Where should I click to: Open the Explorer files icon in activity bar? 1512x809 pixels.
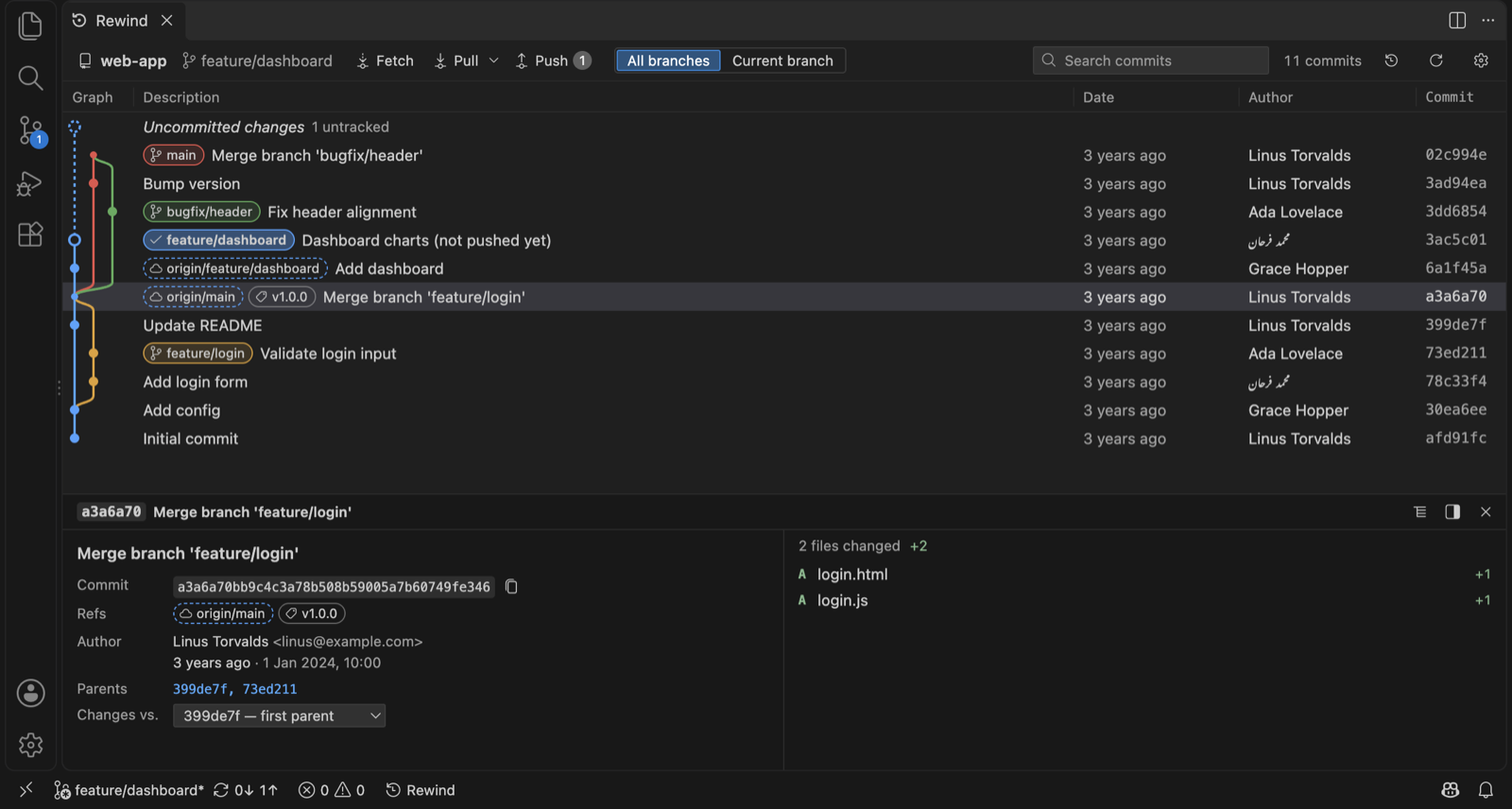click(30, 26)
